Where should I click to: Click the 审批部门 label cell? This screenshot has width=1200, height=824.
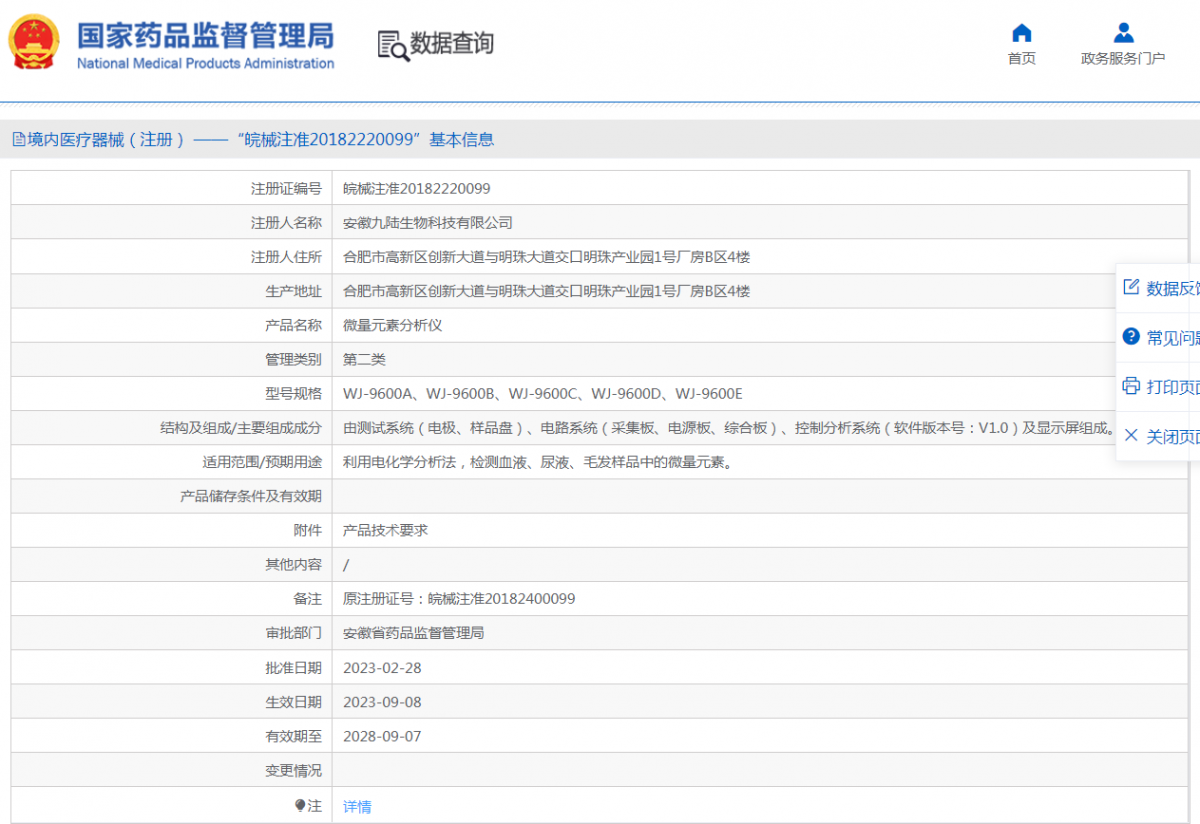172,633
